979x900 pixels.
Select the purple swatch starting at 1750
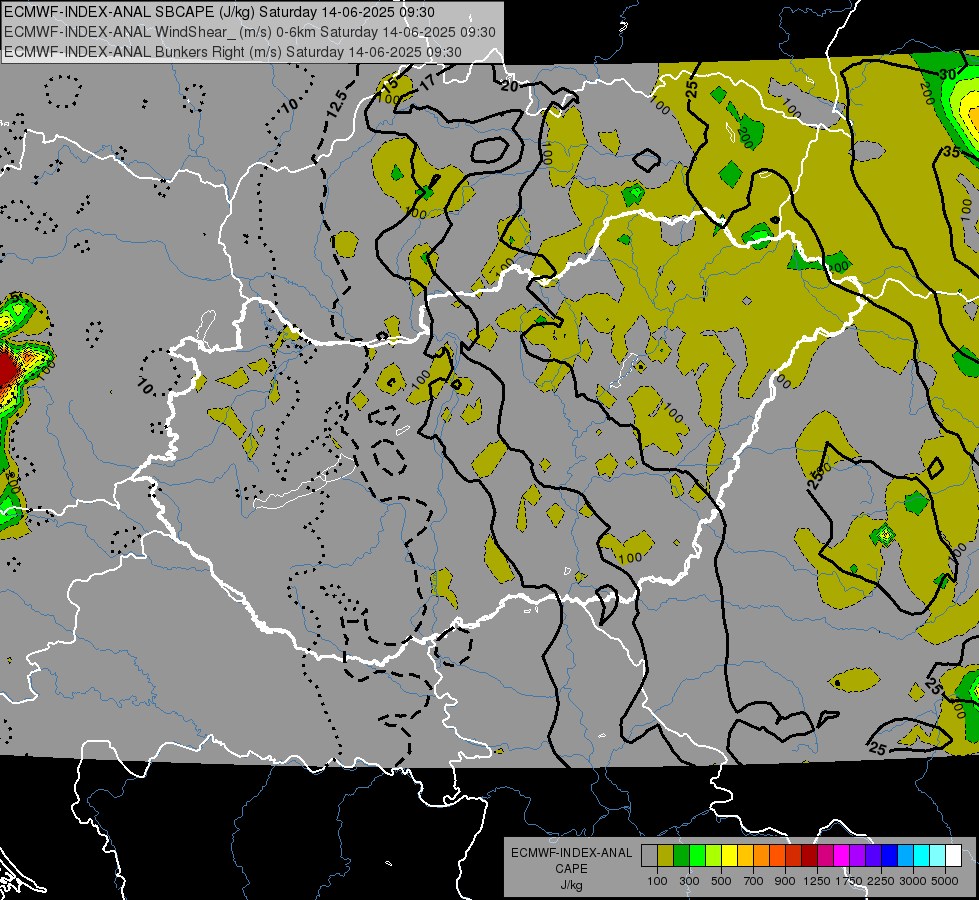pos(857,856)
